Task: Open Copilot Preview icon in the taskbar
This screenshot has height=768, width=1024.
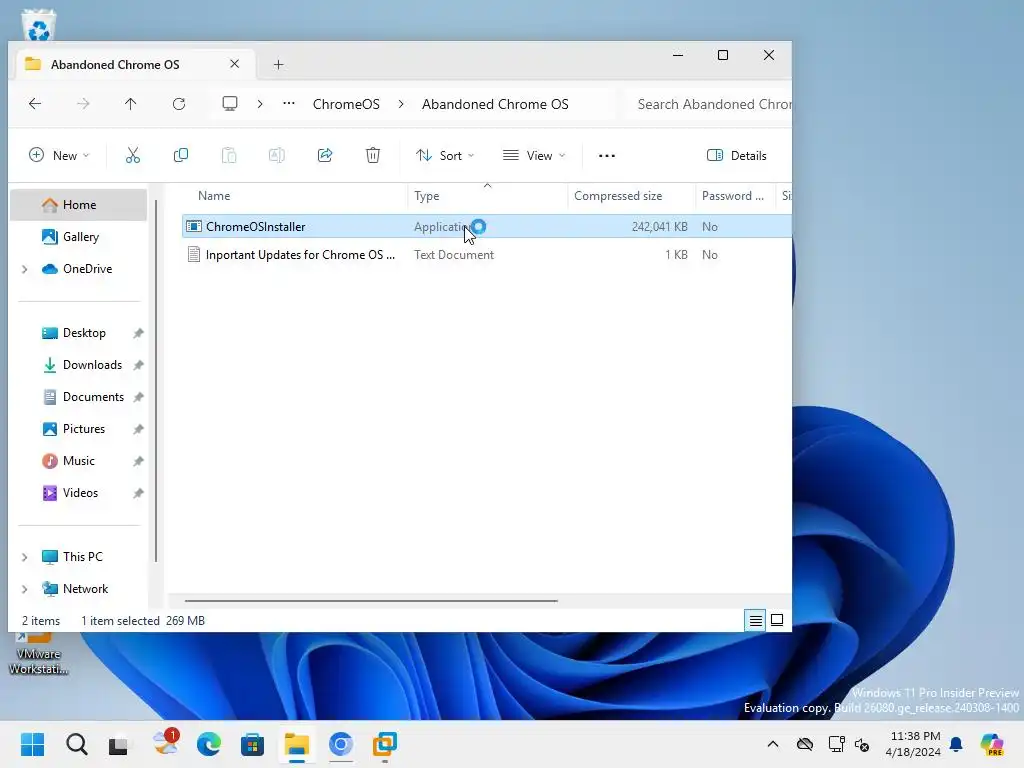Action: (x=992, y=744)
